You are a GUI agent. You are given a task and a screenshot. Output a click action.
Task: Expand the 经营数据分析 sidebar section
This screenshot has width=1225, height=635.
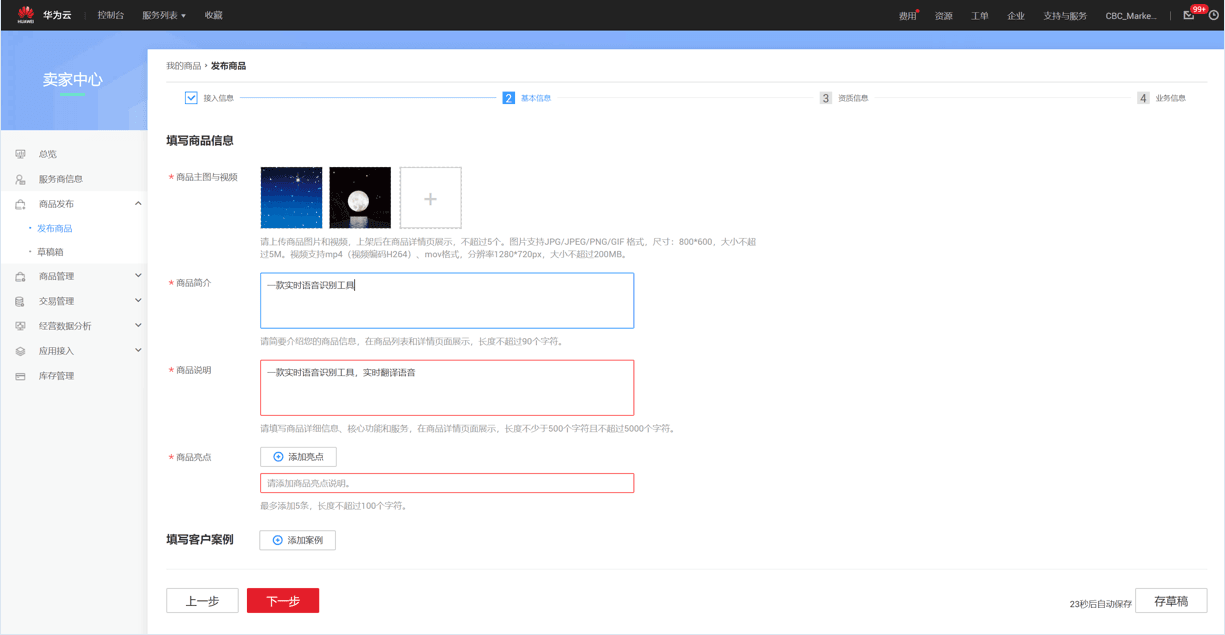[138, 326]
